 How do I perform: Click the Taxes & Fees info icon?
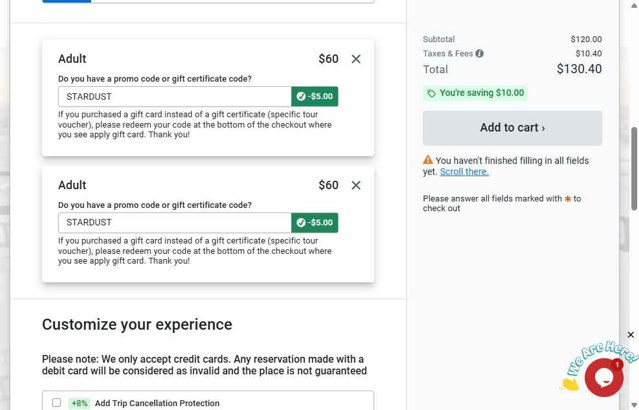(x=480, y=53)
